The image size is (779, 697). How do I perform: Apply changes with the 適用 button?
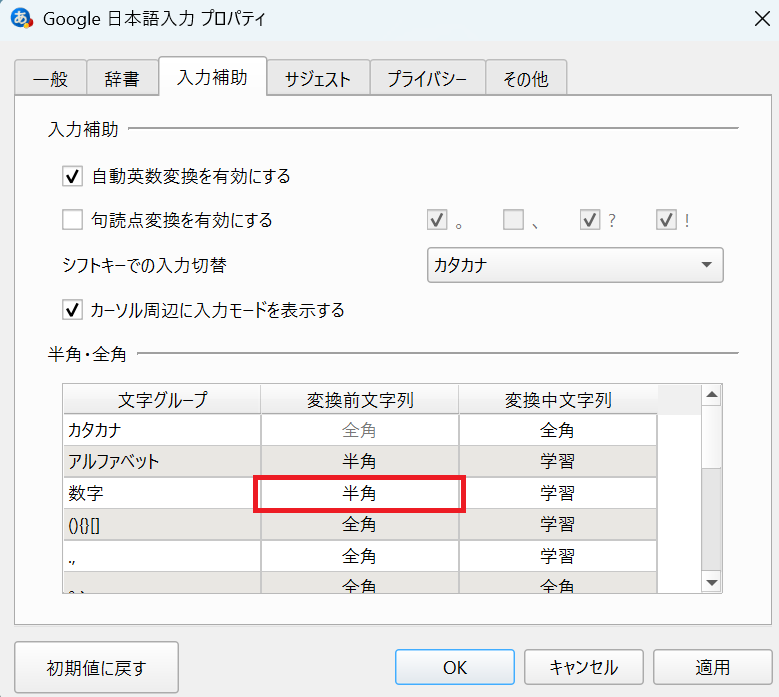(712, 667)
